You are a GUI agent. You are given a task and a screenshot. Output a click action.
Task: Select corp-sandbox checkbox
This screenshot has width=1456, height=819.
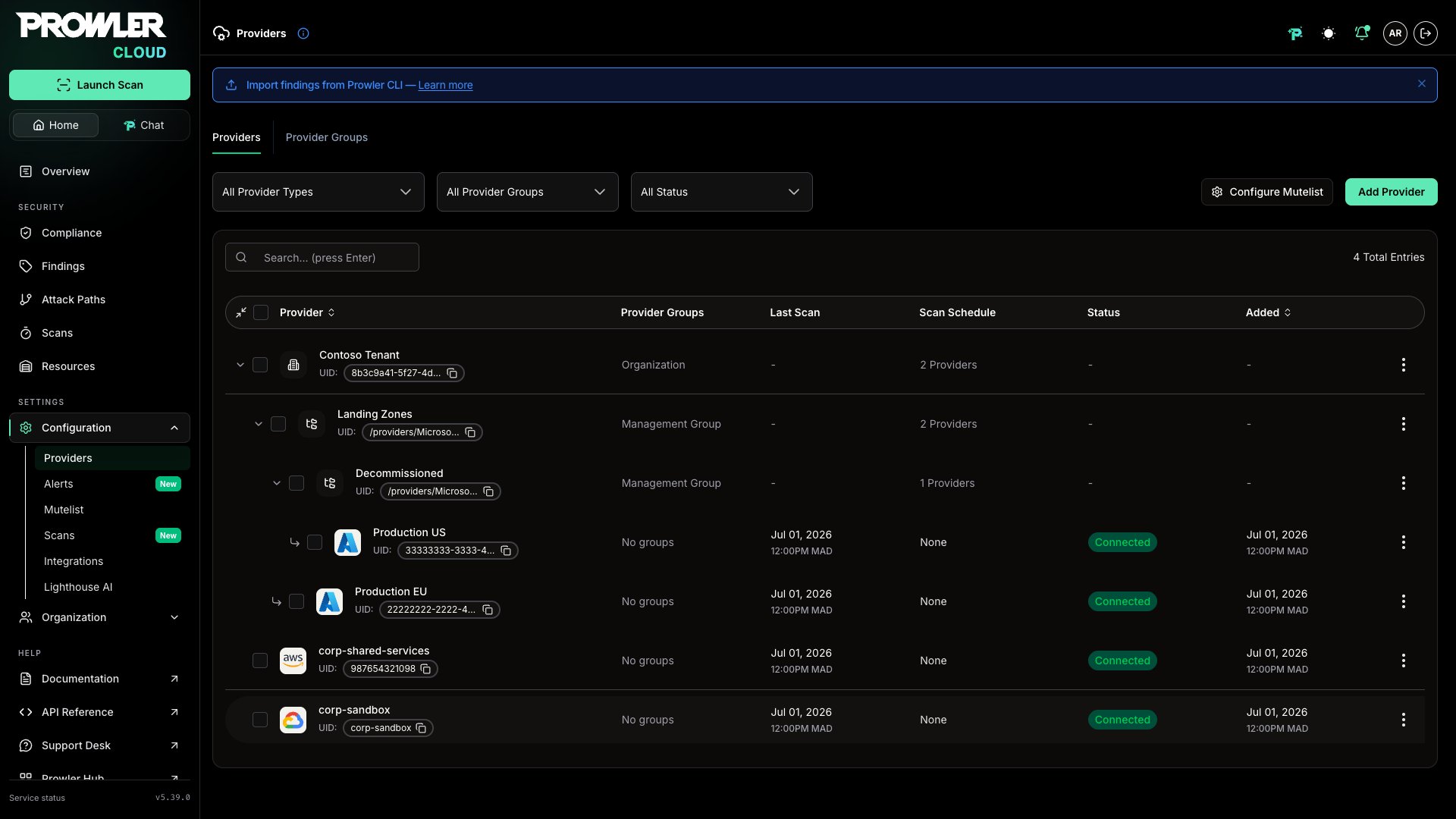click(x=260, y=720)
